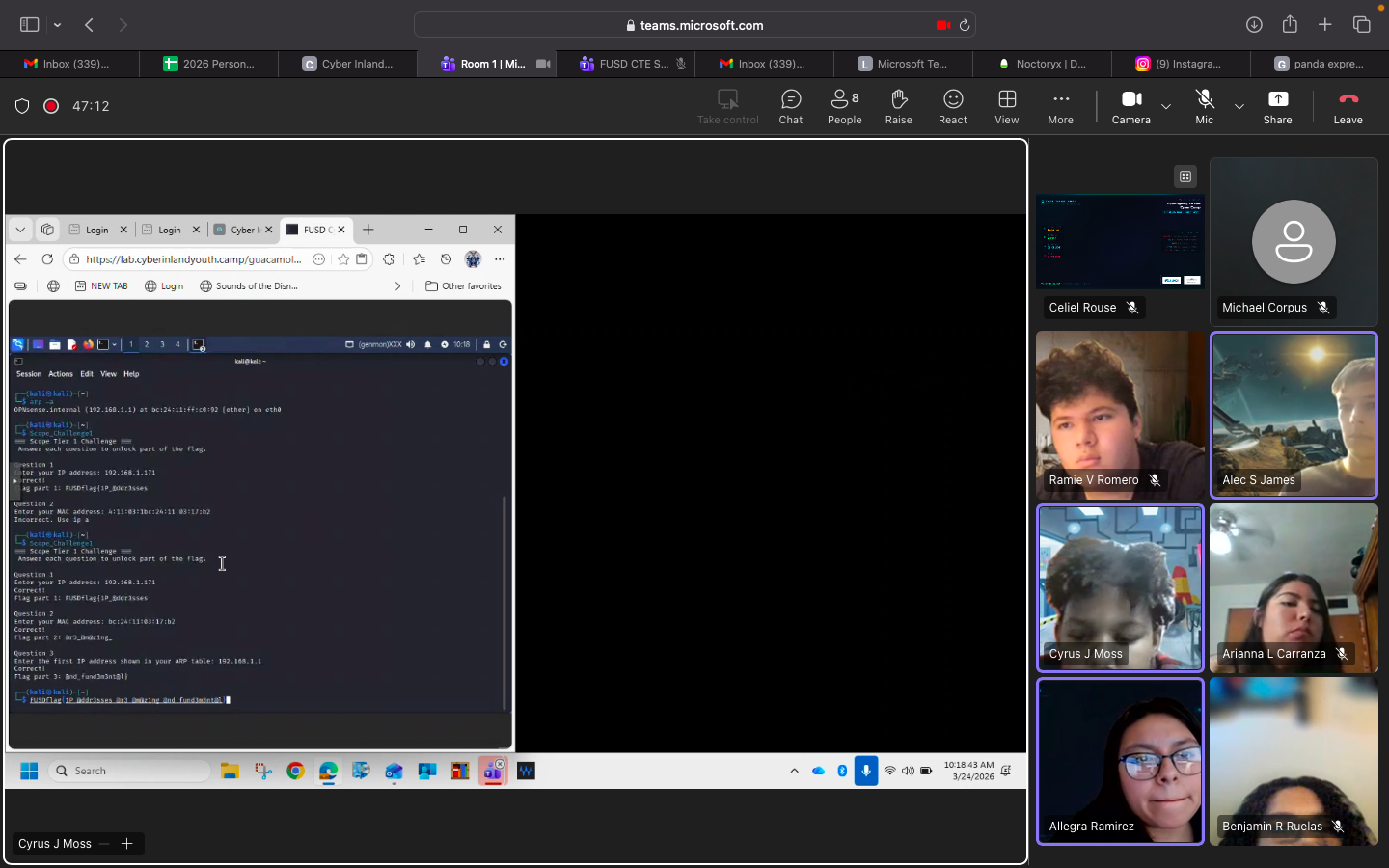Zoom in shared content with plus button
Screen dimensions: 1389x868
[126, 844]
